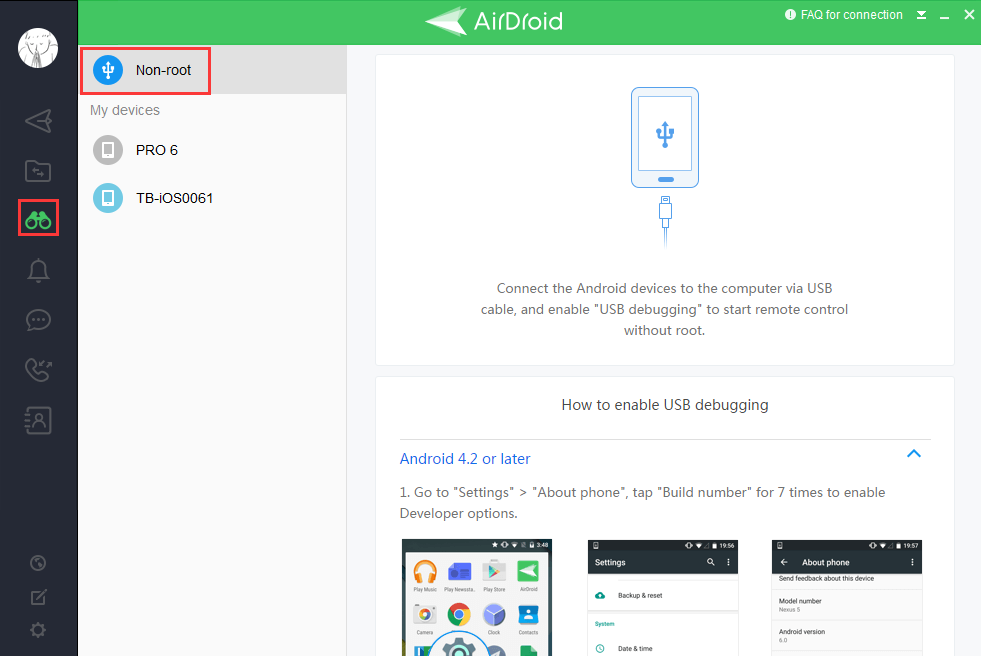Click the FAQ exclamation info icon
This screenshot has width=981, height=656.
790,14
